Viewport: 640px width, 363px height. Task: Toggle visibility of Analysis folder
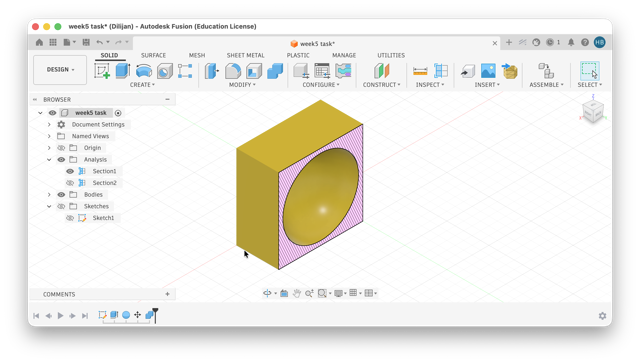click(61, 160)
